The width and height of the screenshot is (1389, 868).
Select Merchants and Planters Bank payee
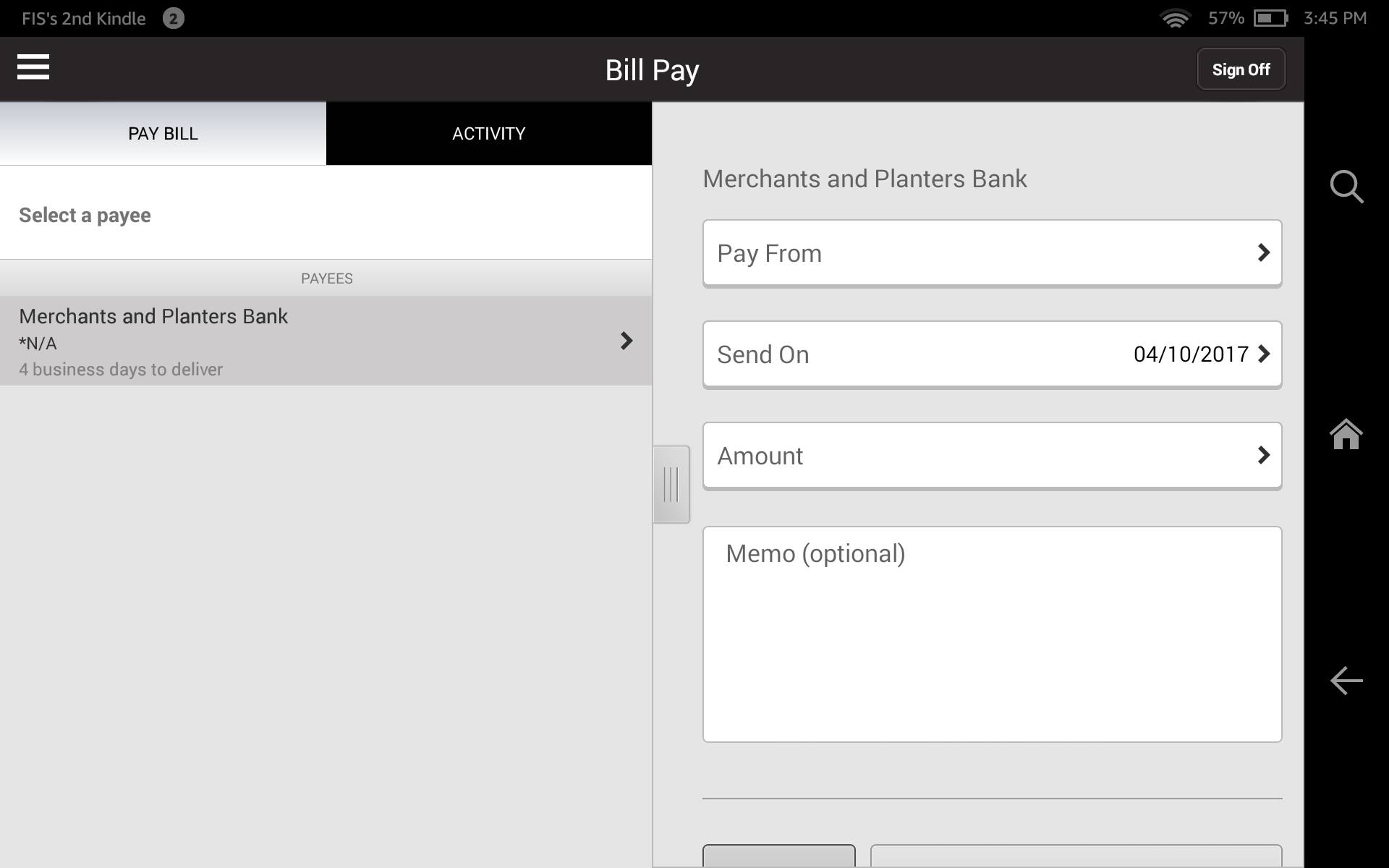tap(289, 341)
